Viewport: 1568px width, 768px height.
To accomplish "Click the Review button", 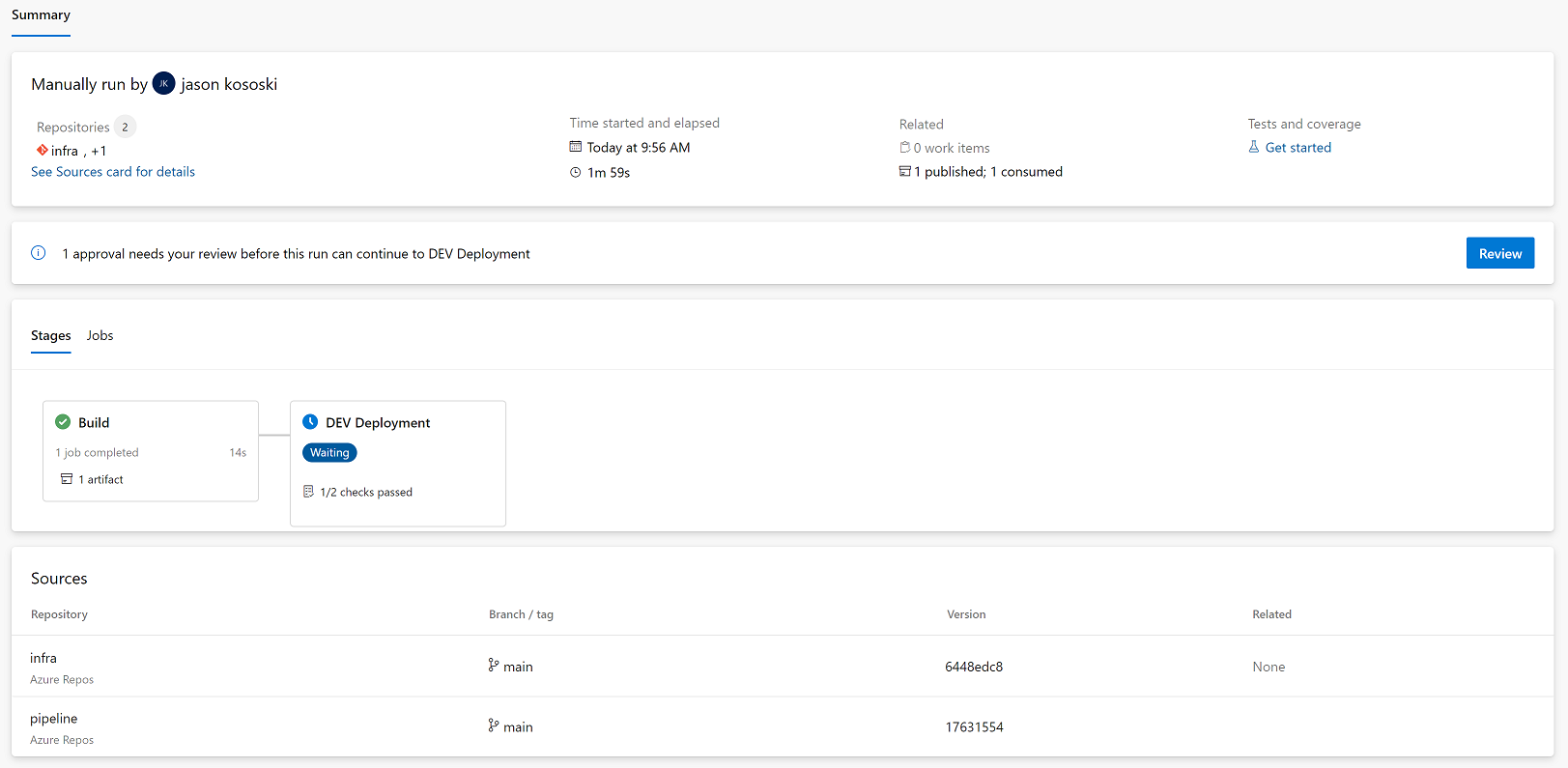I will pyautogui.click(x=1500, y=253).
